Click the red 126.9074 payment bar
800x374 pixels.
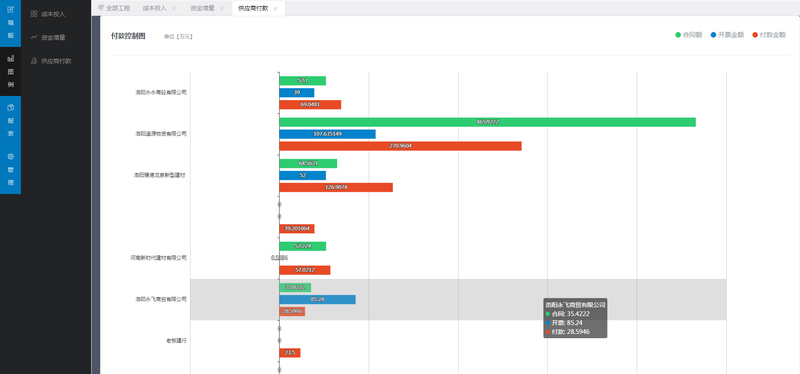(x=336, y=187)
